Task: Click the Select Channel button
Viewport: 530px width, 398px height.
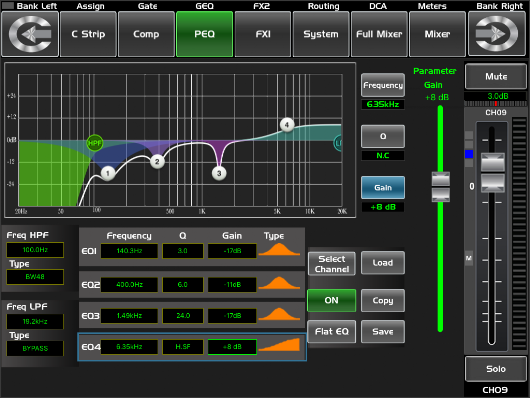Action: [x=332, y=264]
